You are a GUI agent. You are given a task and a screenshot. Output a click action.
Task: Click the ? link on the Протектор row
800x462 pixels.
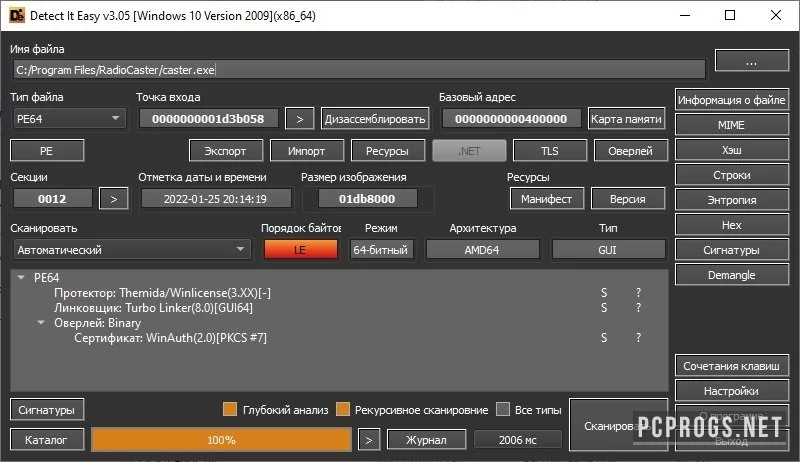pos(638,293)
